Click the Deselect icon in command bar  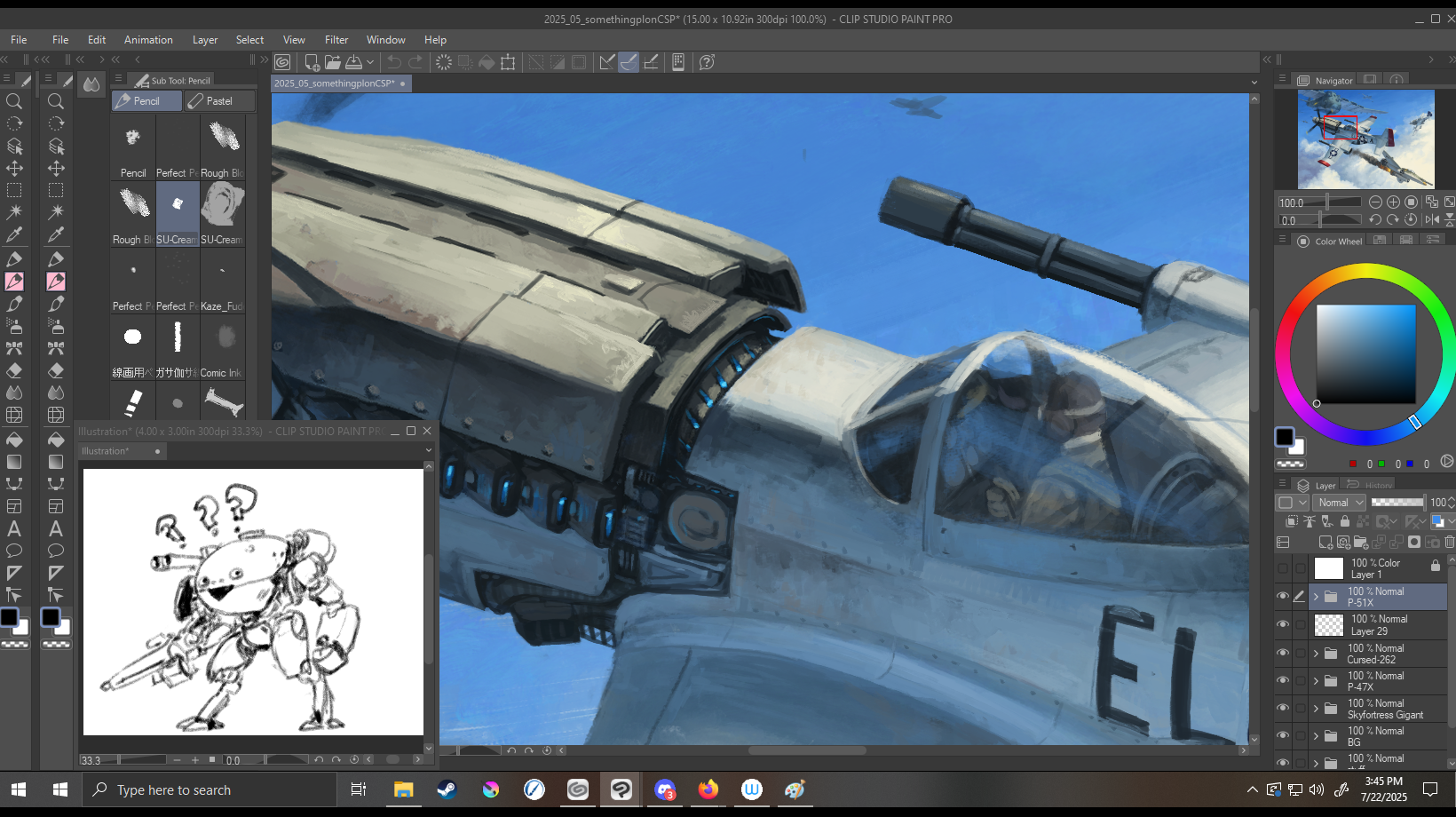pyautogui.click(x=536, y=62)
